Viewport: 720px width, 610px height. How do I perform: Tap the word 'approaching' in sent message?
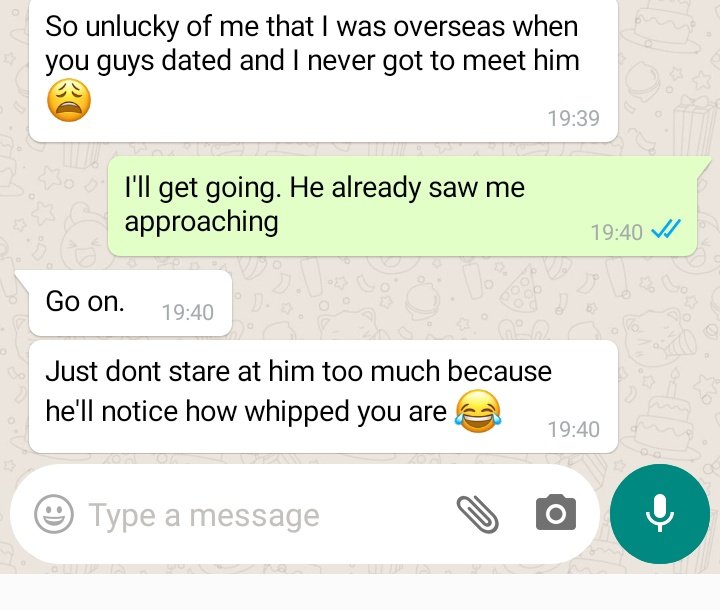click(202, 222)
